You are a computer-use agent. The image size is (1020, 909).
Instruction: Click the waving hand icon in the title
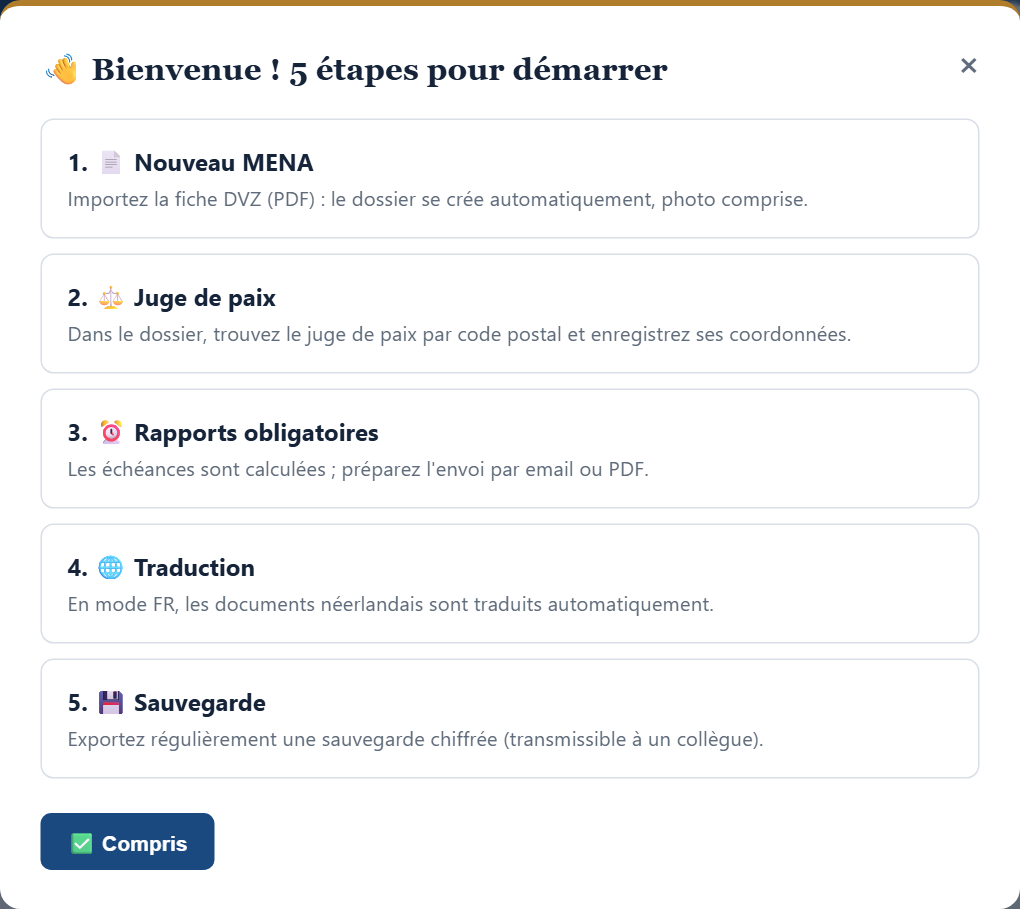(62, 70)
